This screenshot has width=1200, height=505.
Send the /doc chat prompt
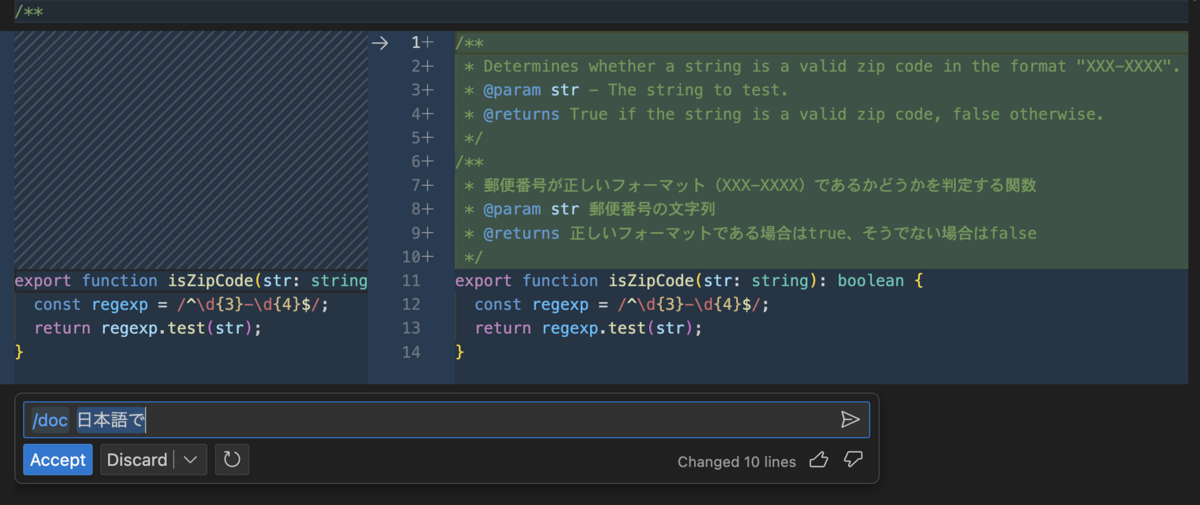click(x=850, y=420)
